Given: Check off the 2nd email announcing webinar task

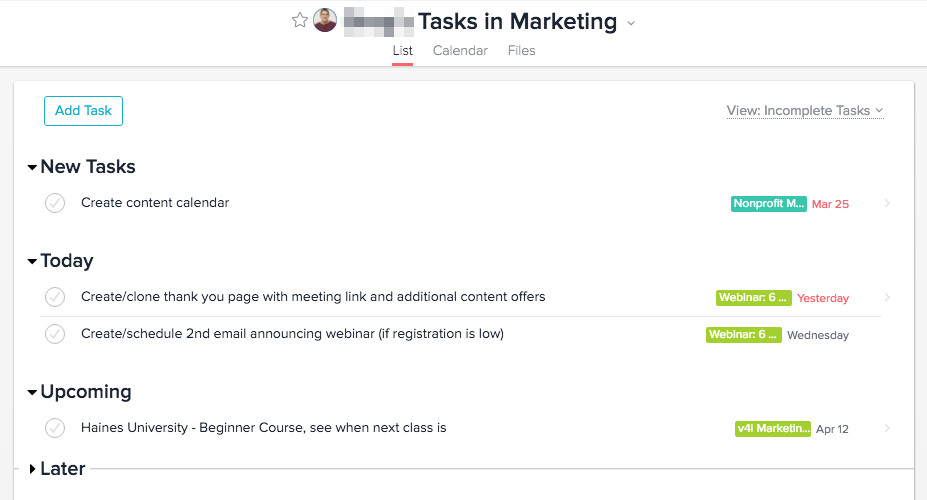Looking at the screenshot, I should point(55,334).
